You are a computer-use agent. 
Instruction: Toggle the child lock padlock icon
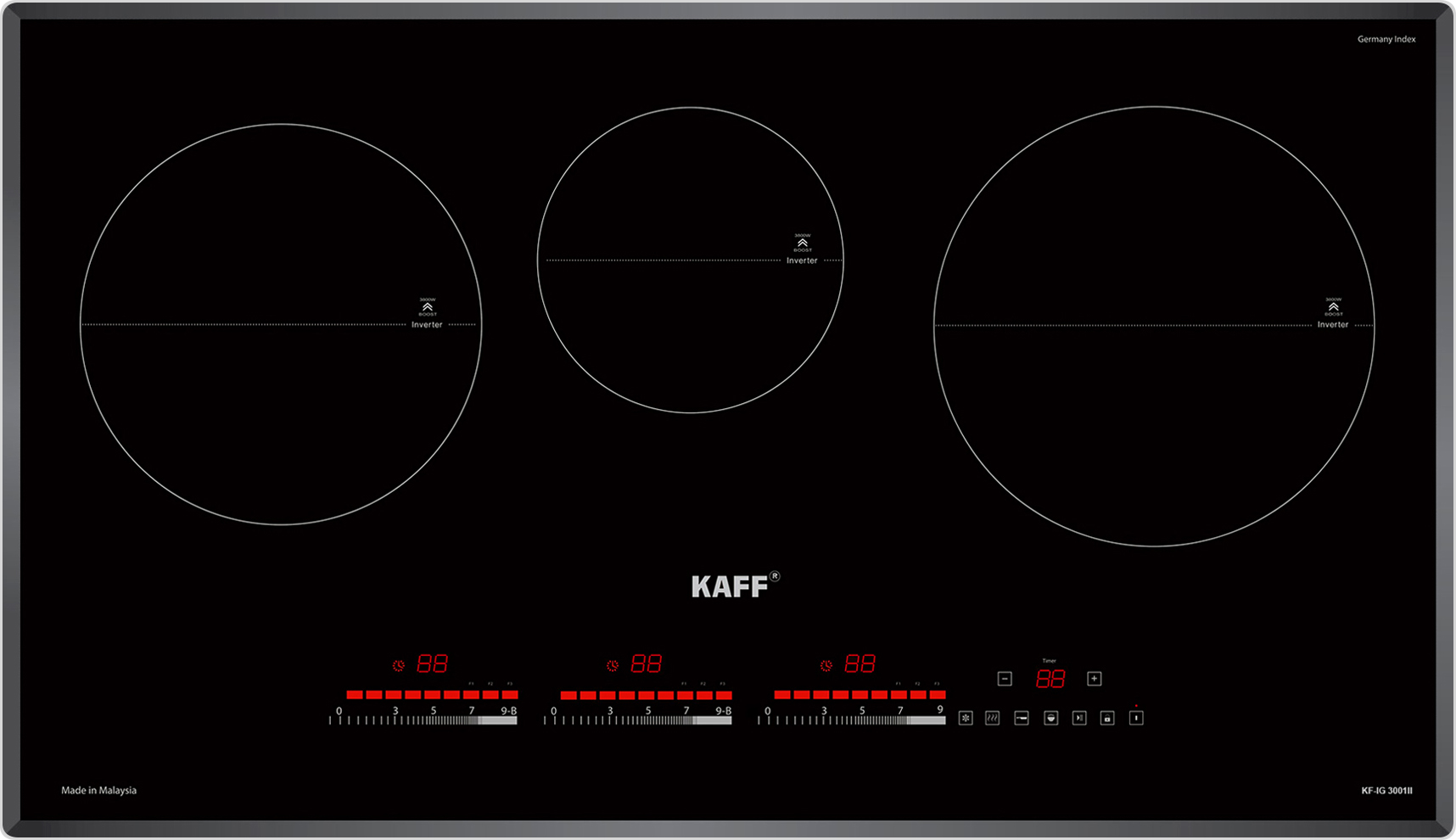[x=1107, y=719]
